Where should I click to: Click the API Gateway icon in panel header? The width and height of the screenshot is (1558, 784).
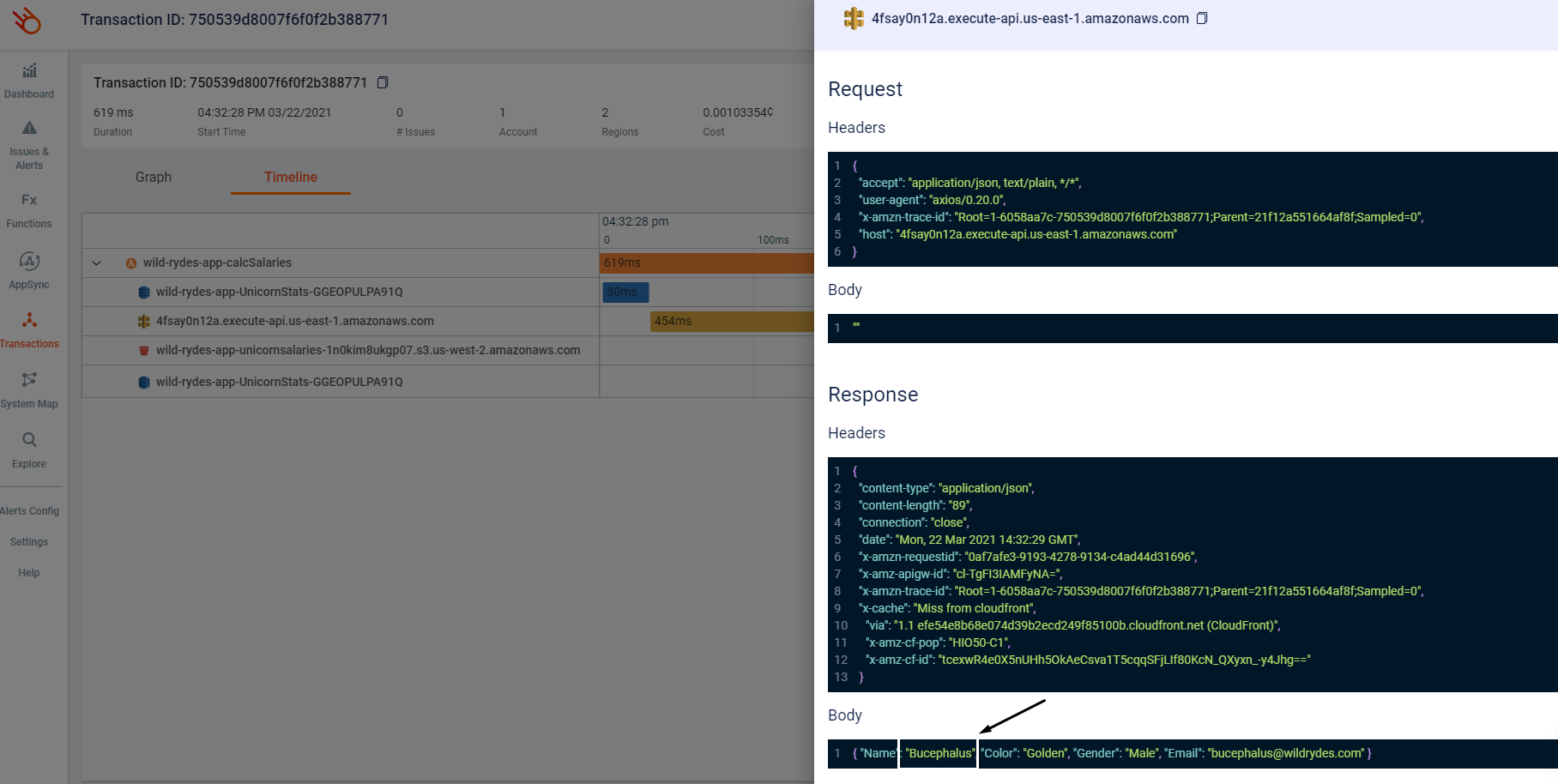click(853, 18)
